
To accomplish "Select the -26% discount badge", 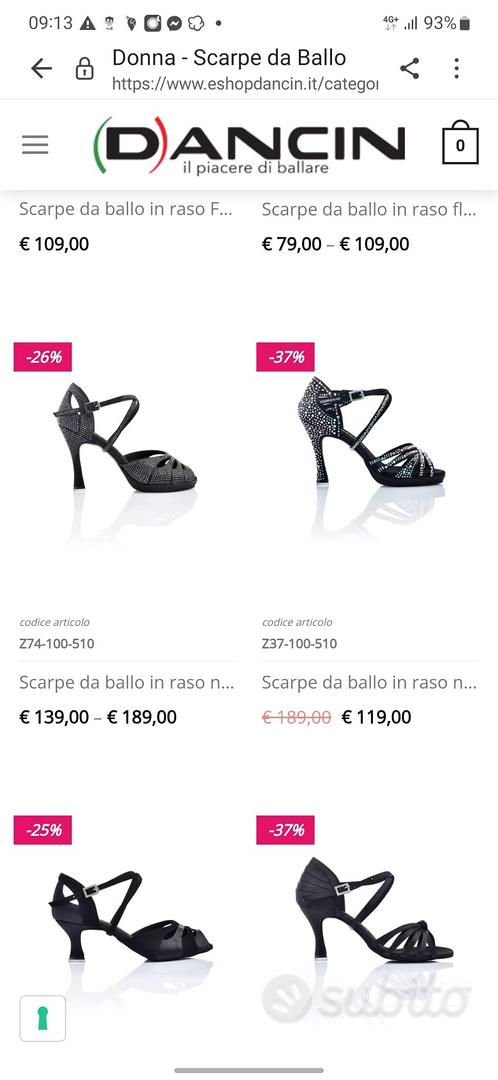I will (x=43, y=357).
